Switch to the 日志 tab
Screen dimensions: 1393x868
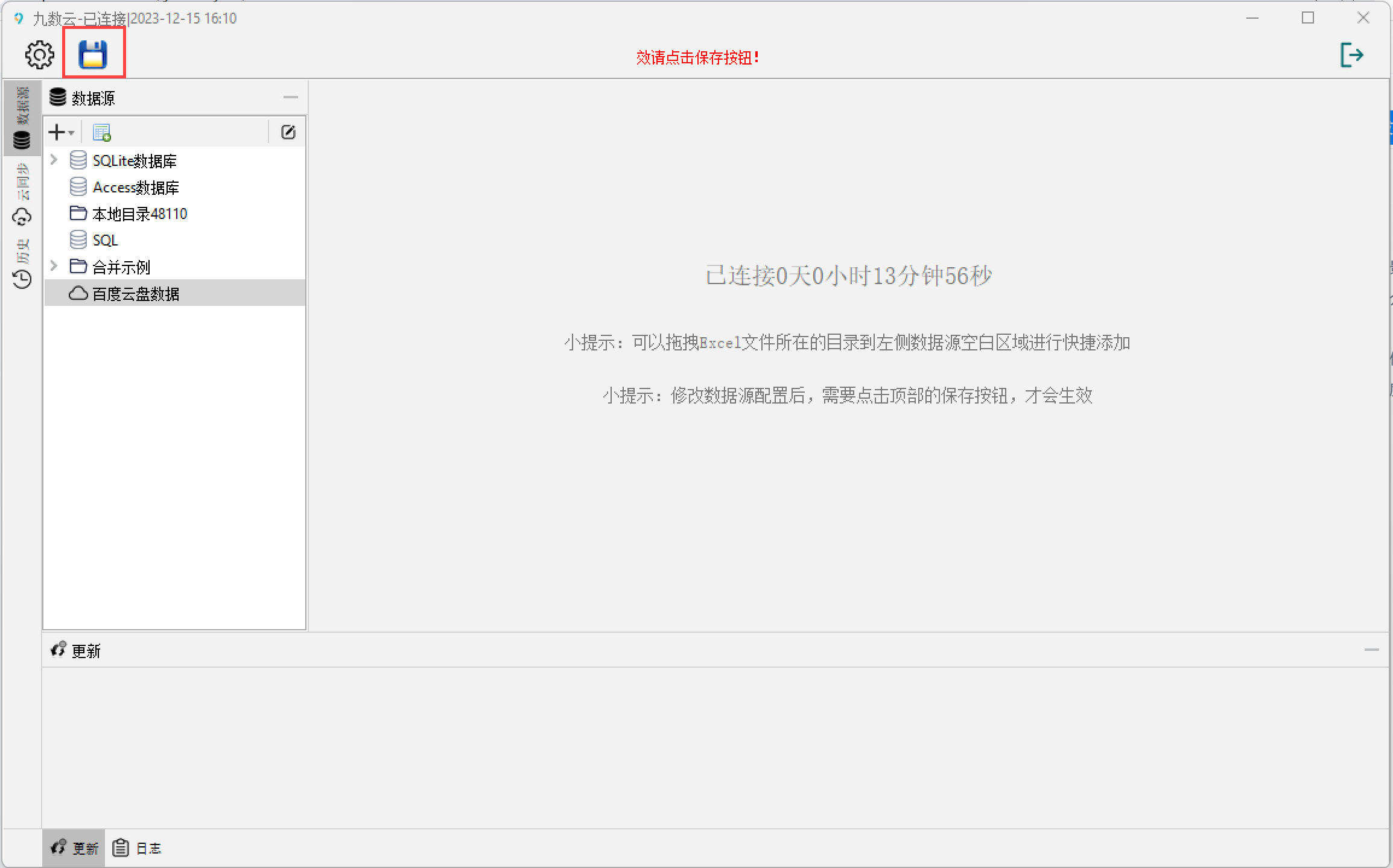138,848
